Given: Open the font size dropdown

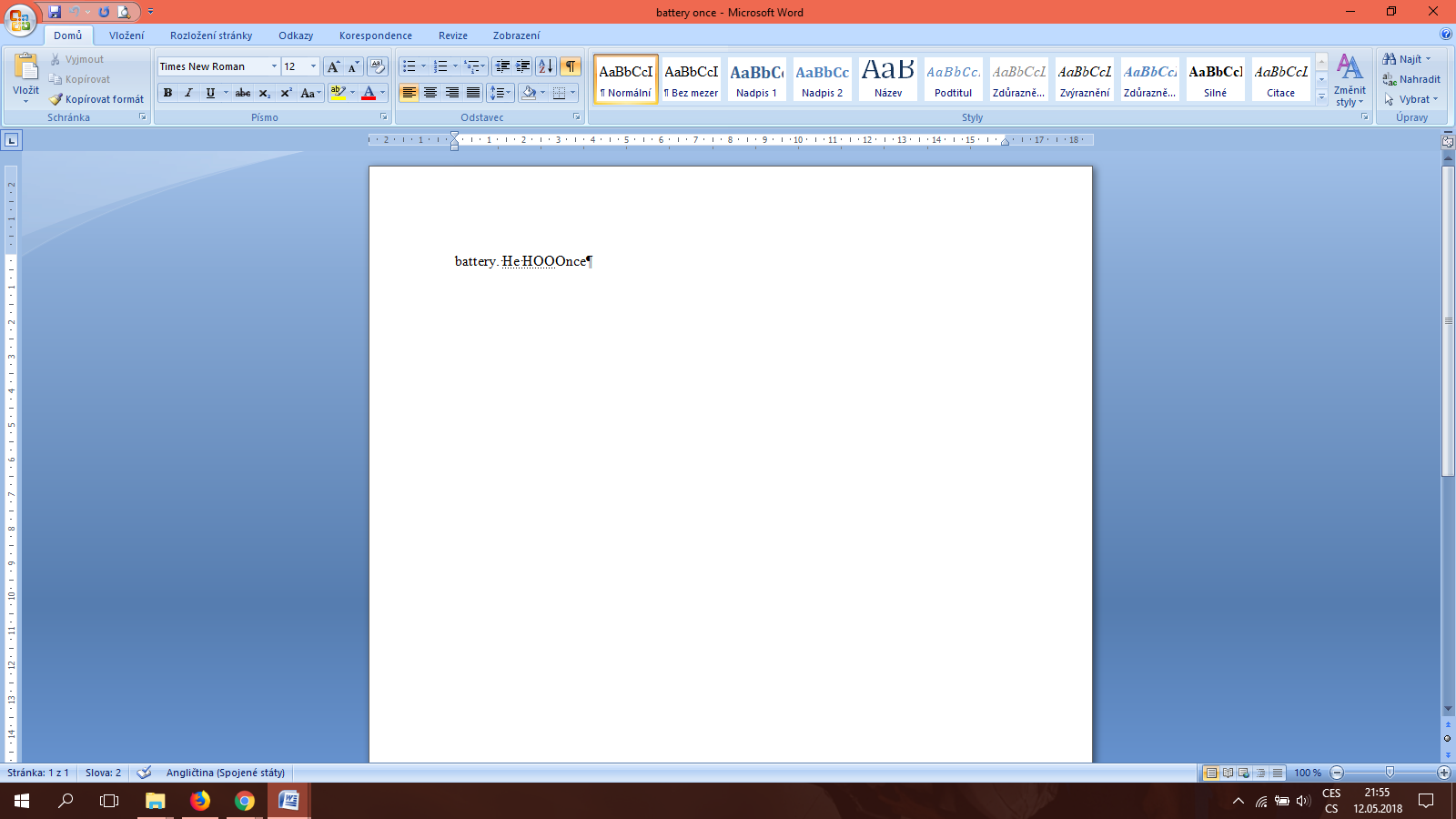Looking at the screenshot, I should tap(313, 66).
